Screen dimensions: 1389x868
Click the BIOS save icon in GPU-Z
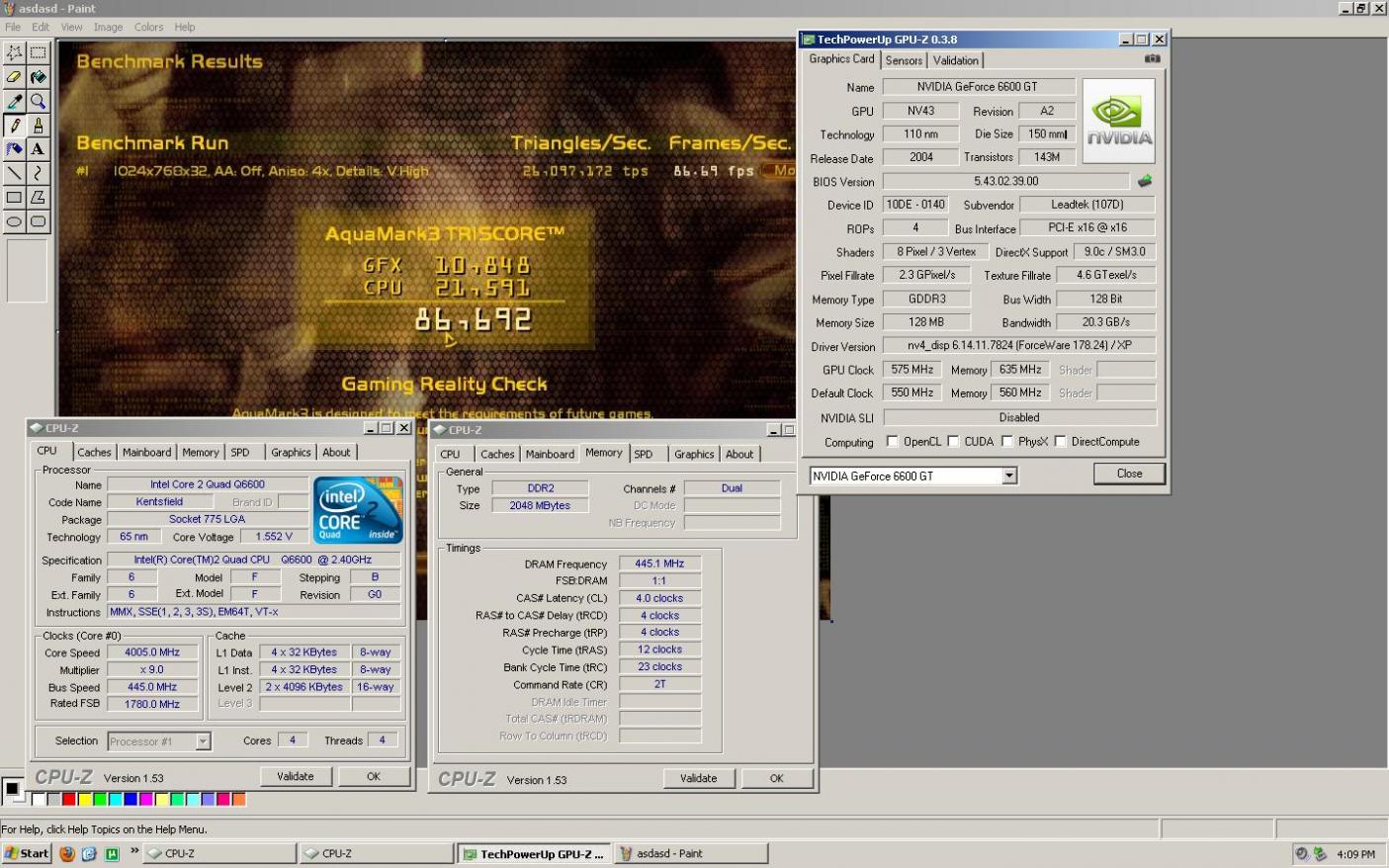click(x=1145, y=181)
